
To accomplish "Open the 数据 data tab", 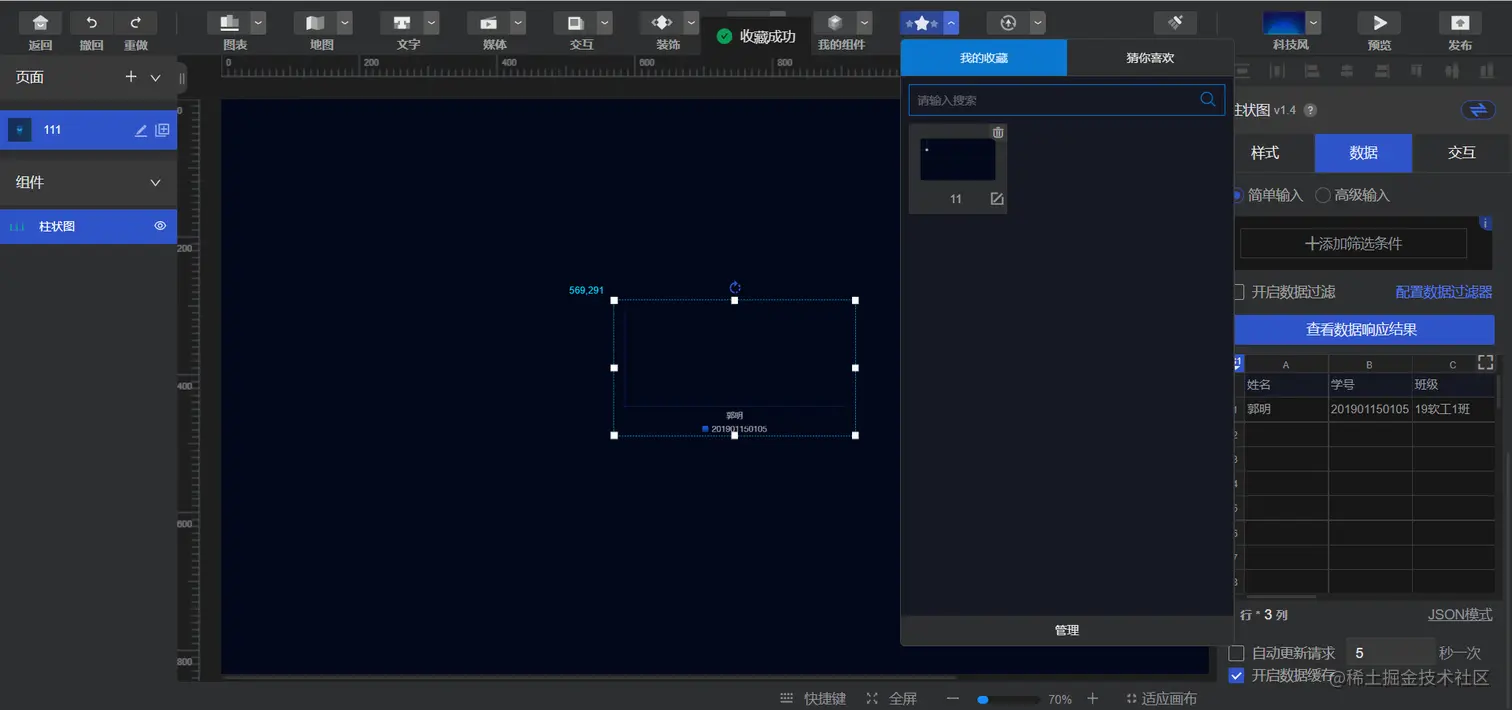I will coord(1364,153).
